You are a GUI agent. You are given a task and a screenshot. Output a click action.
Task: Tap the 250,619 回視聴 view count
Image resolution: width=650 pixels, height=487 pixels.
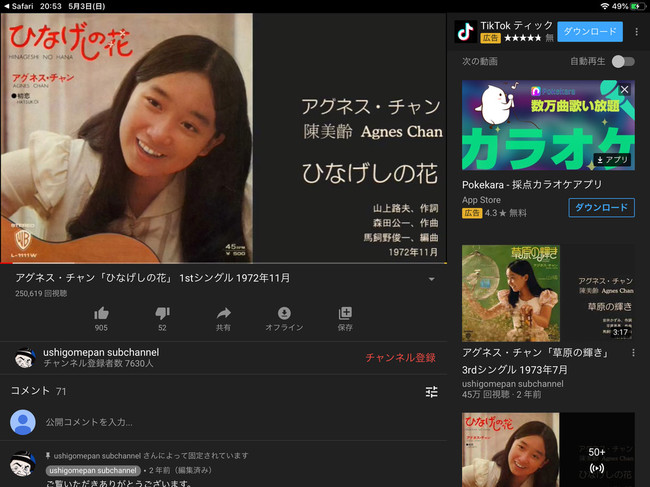(x=41, y=293)
